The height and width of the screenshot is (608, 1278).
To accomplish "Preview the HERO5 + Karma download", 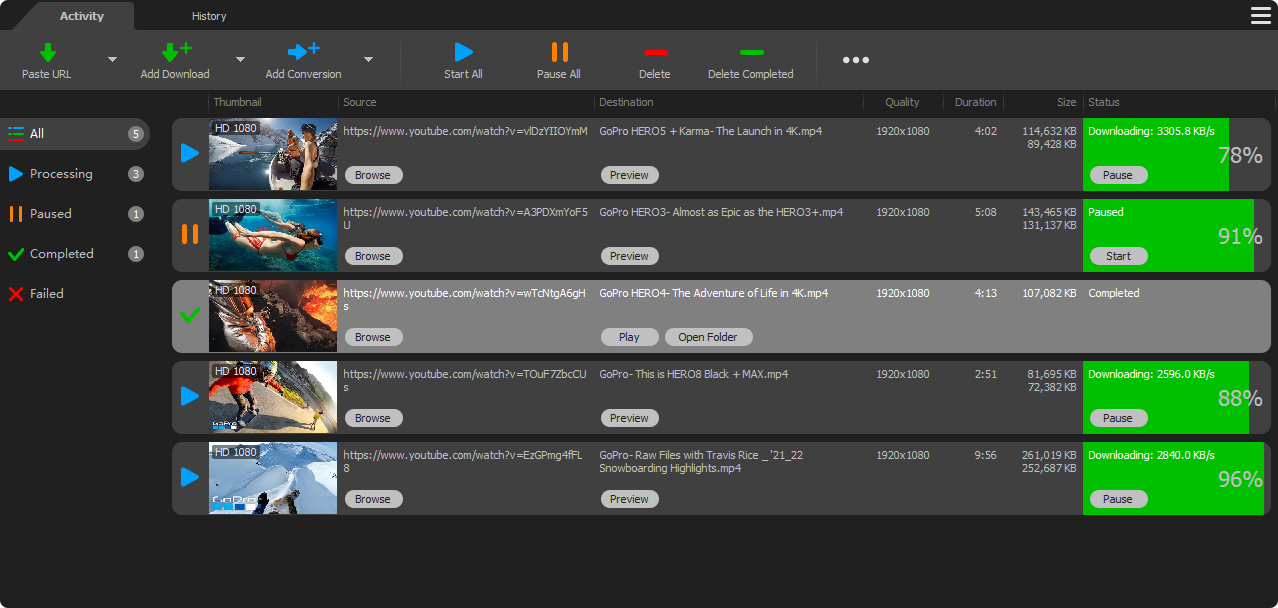I will pyautogui.click(x=629, y=175).
